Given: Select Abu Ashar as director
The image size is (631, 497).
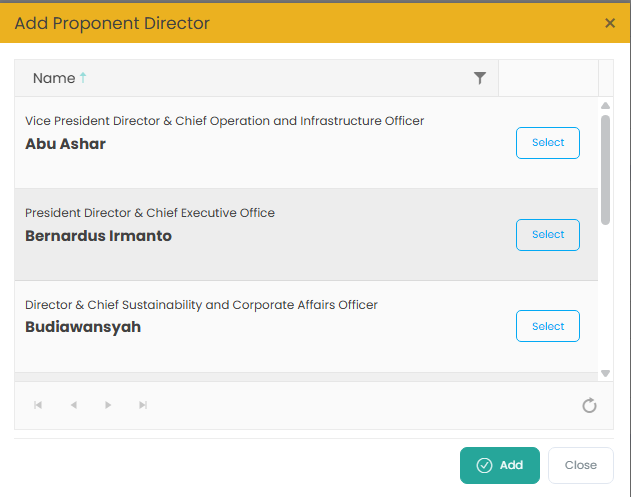Looking at the screenshot, I should (x=547, y=143).
